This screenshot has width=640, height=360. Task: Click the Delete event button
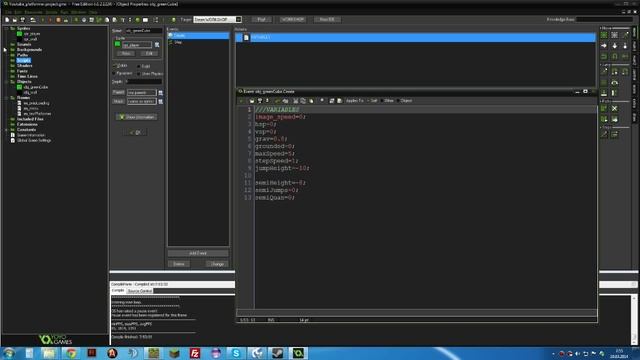point(179,264)
